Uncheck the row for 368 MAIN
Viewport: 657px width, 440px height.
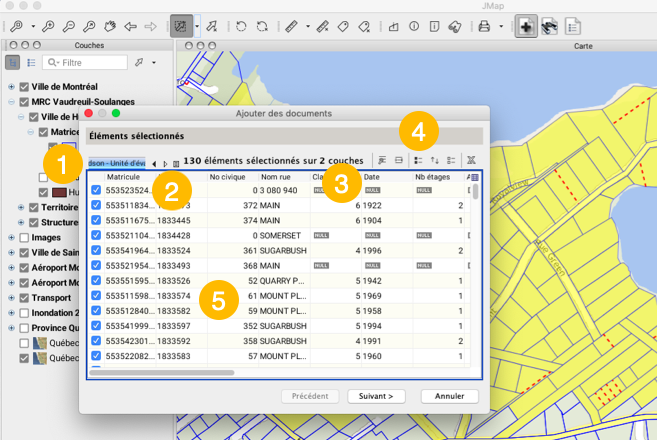coord(96,266)
